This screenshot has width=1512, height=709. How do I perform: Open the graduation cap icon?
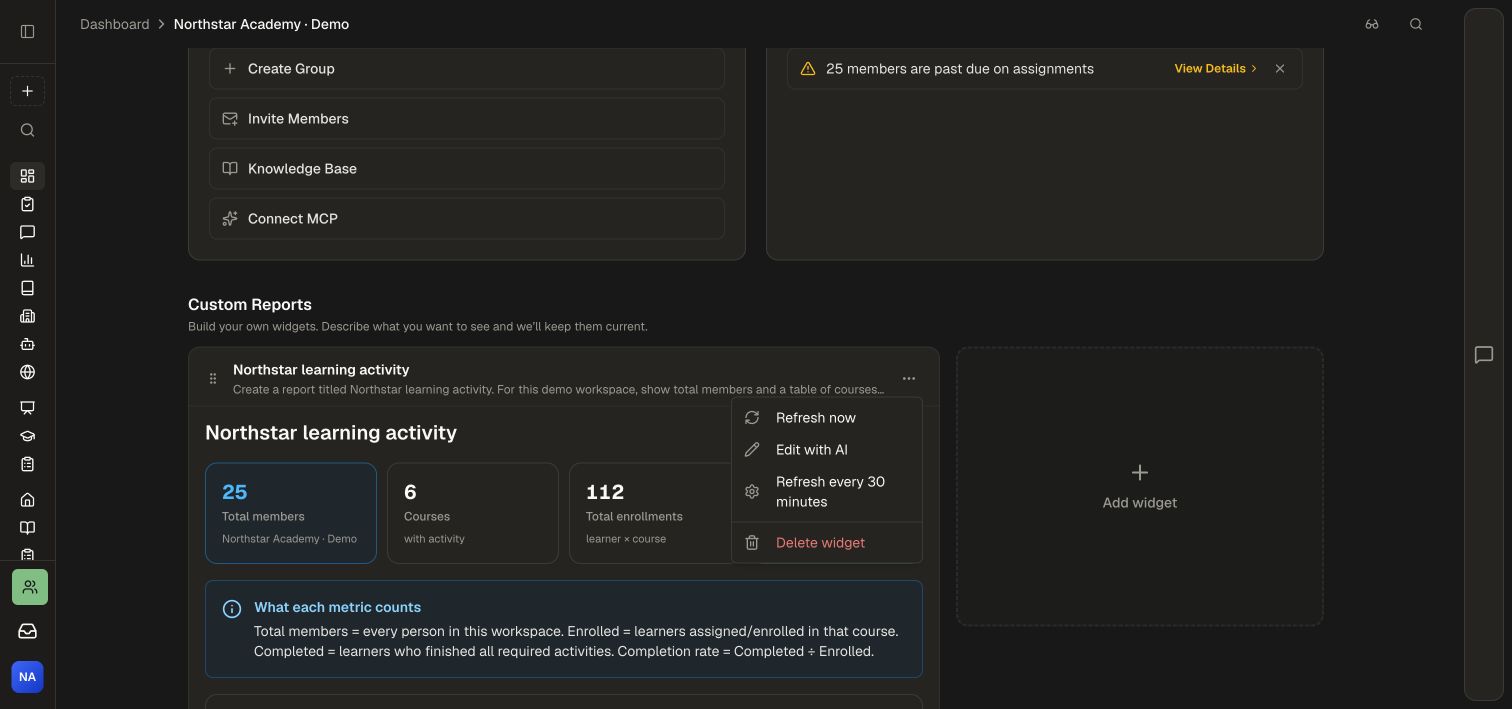click(x=27, y=436)
